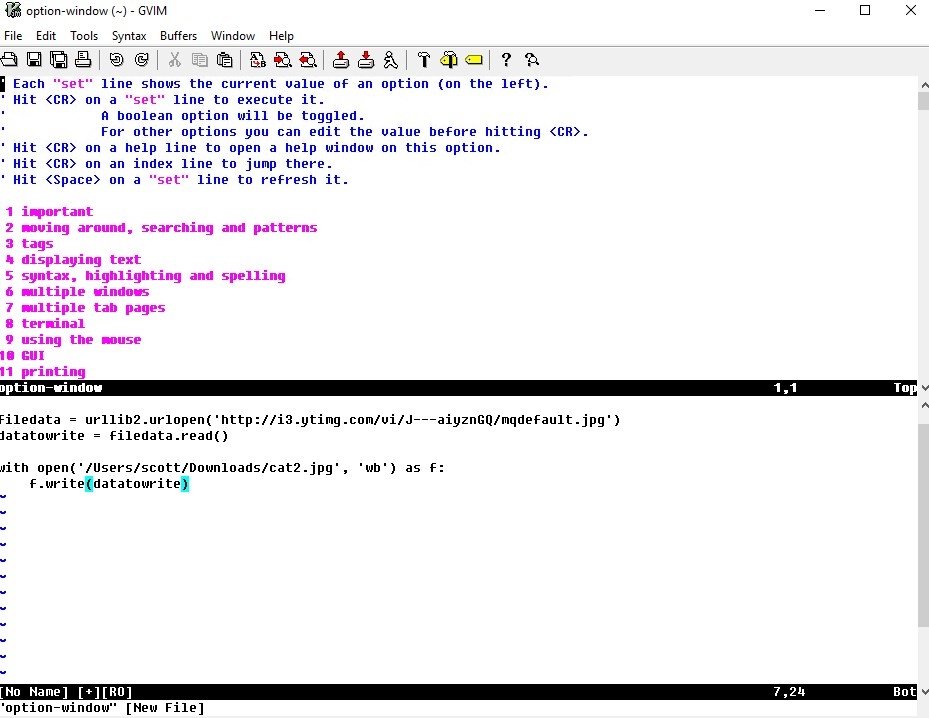Click the Copy toolbar icon
Image resolution: width=929 pixels, height=718 pixels.
tap(199, 59)
